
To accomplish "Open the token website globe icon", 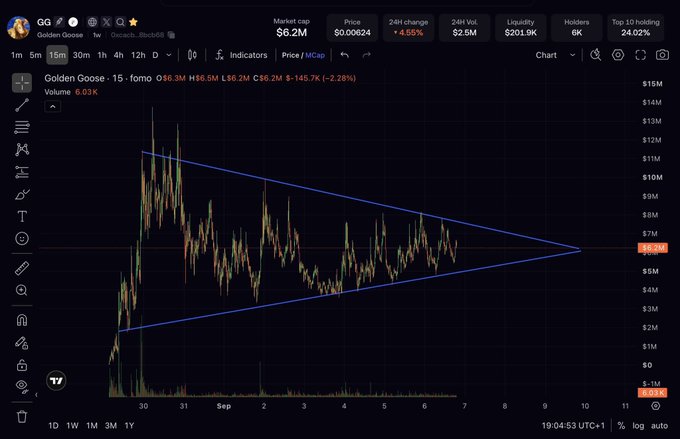I will point(92,22).
